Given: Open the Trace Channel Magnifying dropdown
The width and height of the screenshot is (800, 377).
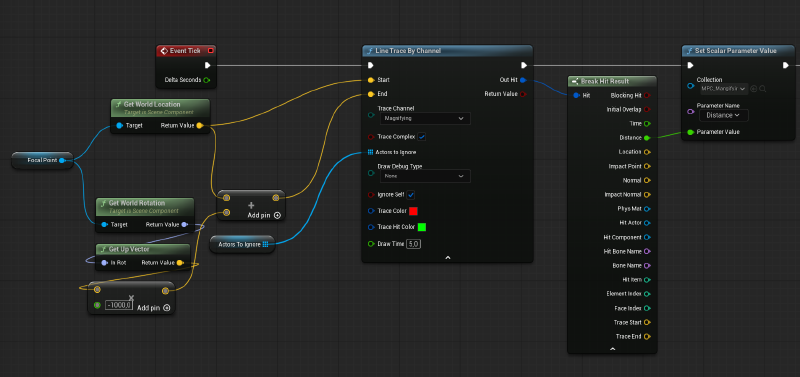Looking at the screenshot, I should click(x=425, y=118).
